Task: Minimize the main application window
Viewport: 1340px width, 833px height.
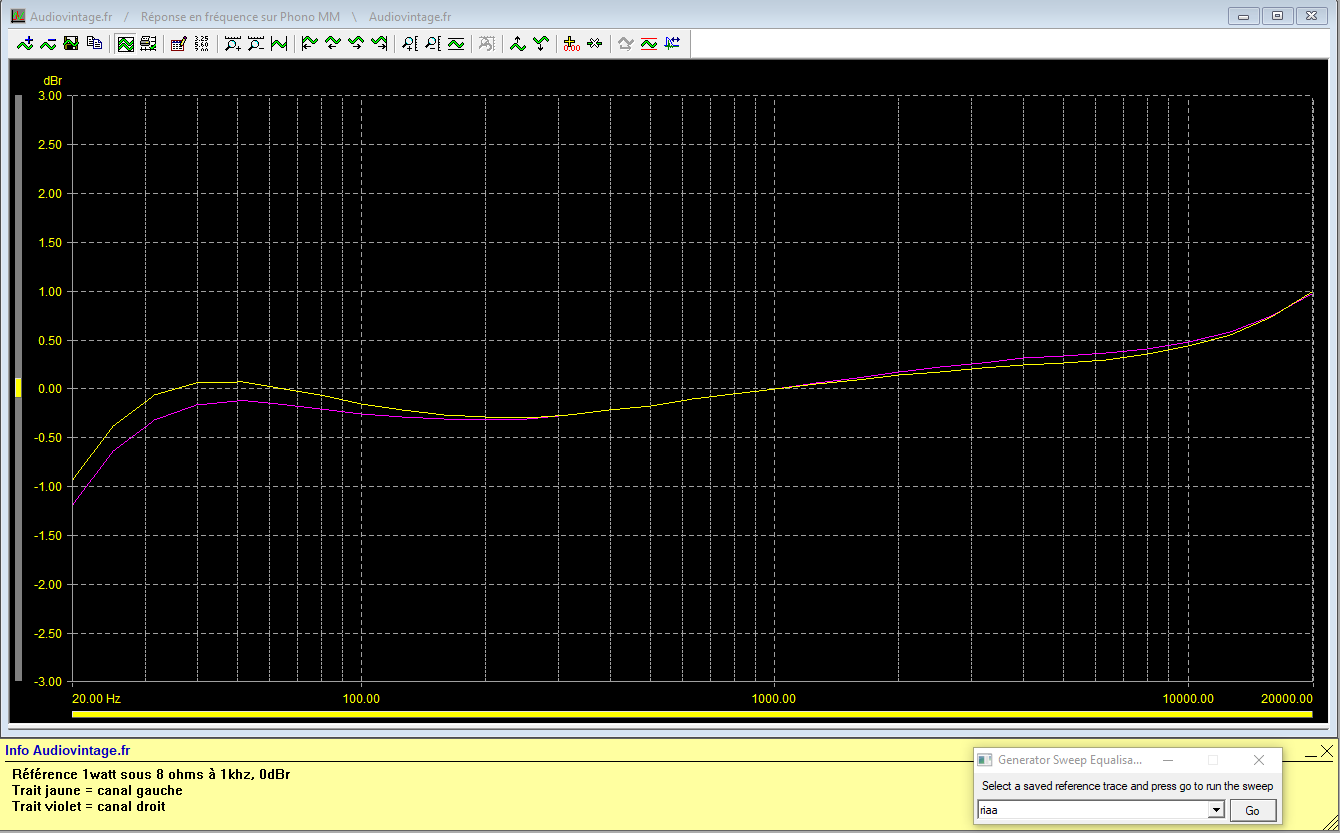Action: pos(1244,15)
